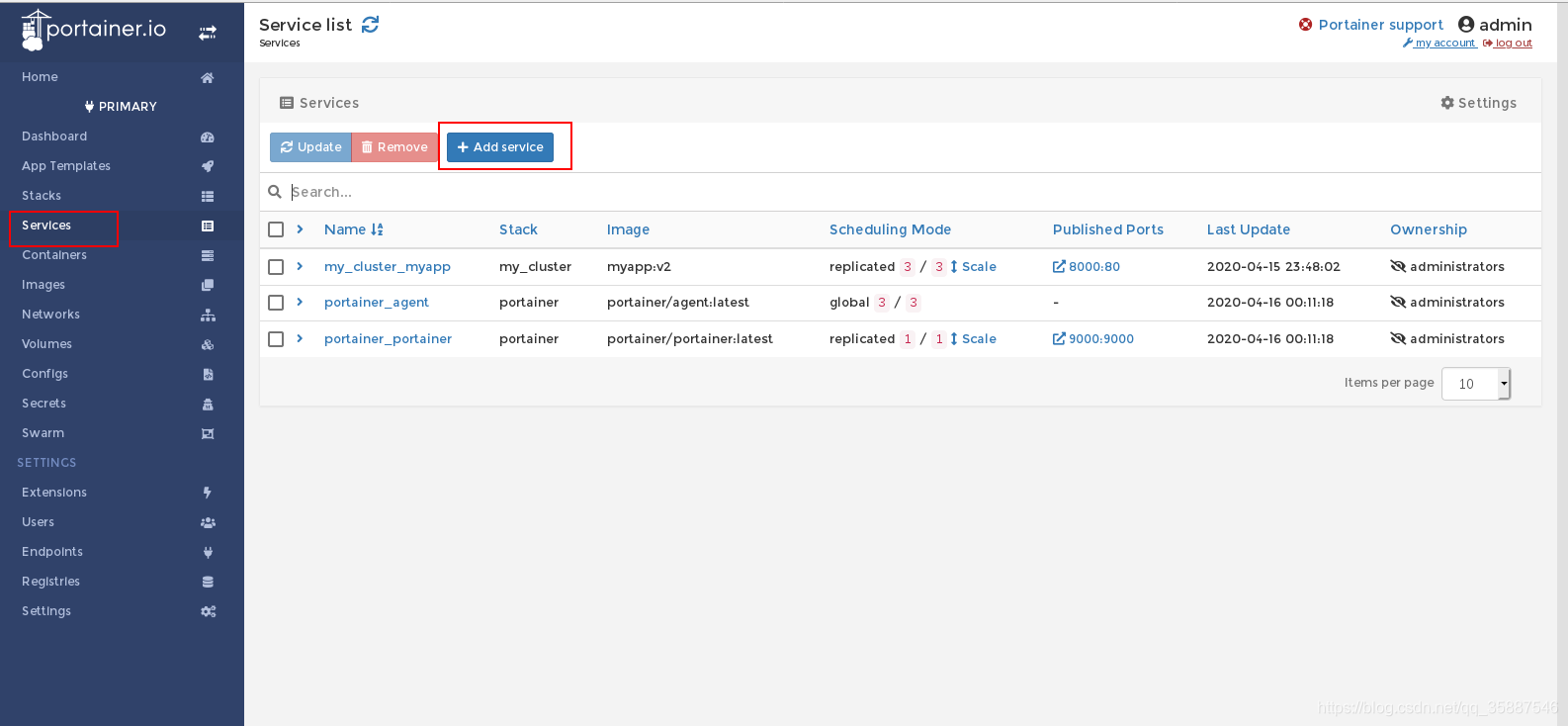The height and width of the screenshot is (726, 1568).
Task: Open published port 8000:80 link
Action: pyautogui.click(x=1087, y=267)
